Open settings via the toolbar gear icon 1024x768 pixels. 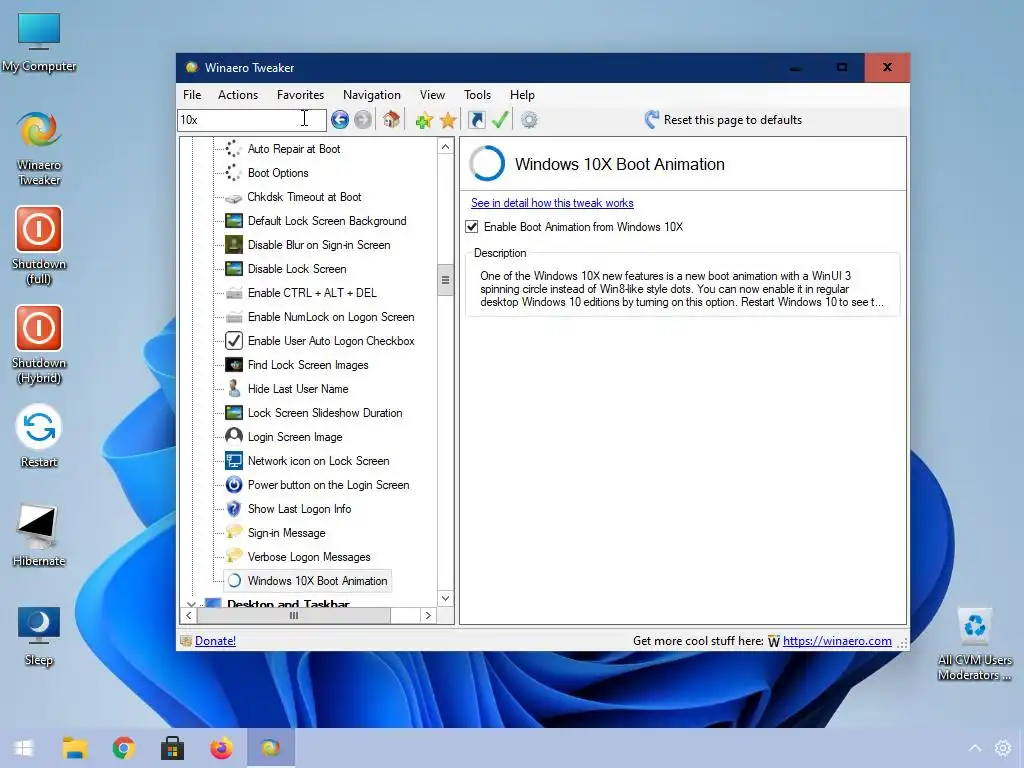(x=530, y=120)
